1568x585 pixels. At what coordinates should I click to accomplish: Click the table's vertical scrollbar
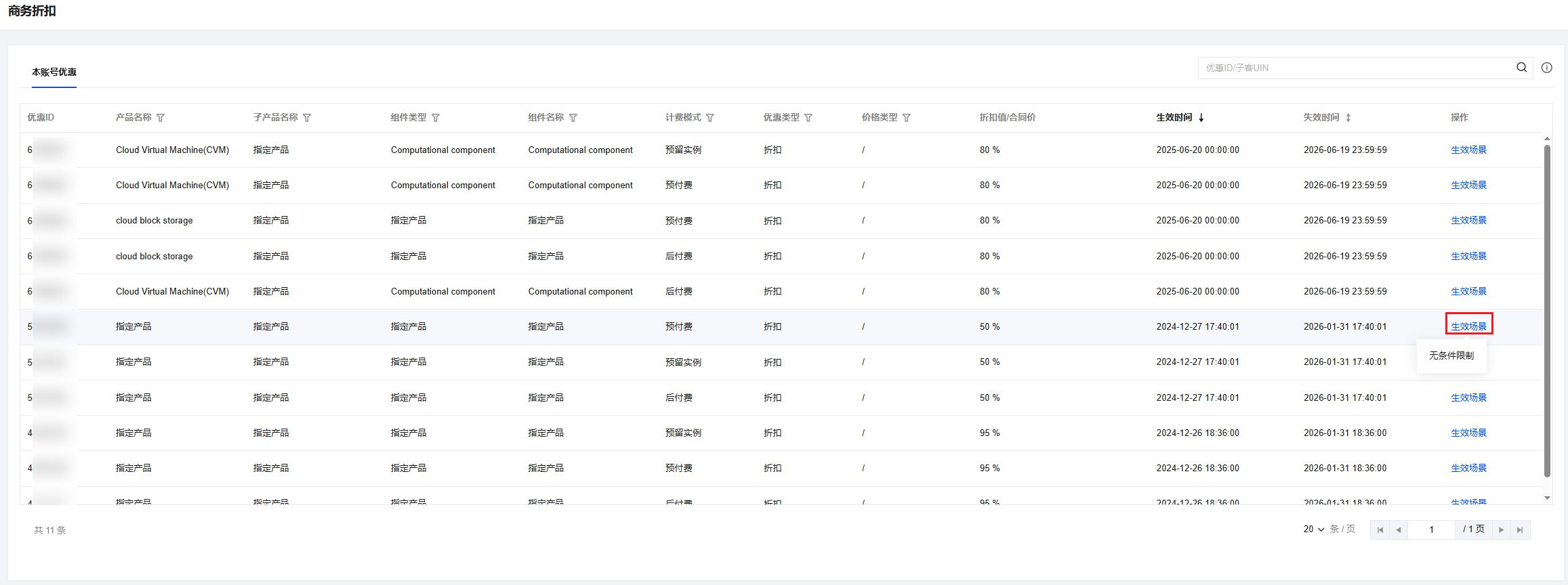(x=1547, y=311)
